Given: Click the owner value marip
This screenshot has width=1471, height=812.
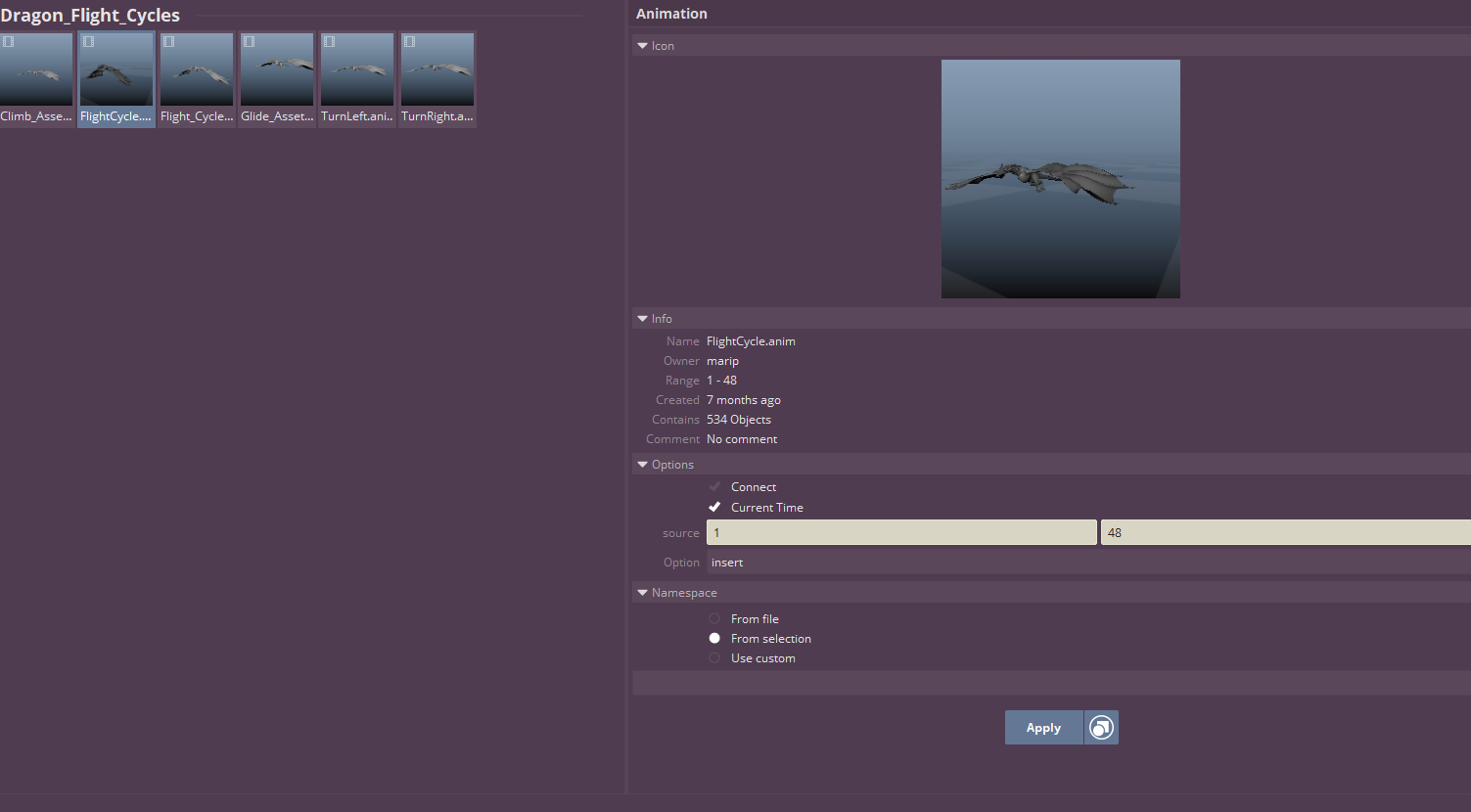Looking at the screenshot, I should tap(722, 361).
